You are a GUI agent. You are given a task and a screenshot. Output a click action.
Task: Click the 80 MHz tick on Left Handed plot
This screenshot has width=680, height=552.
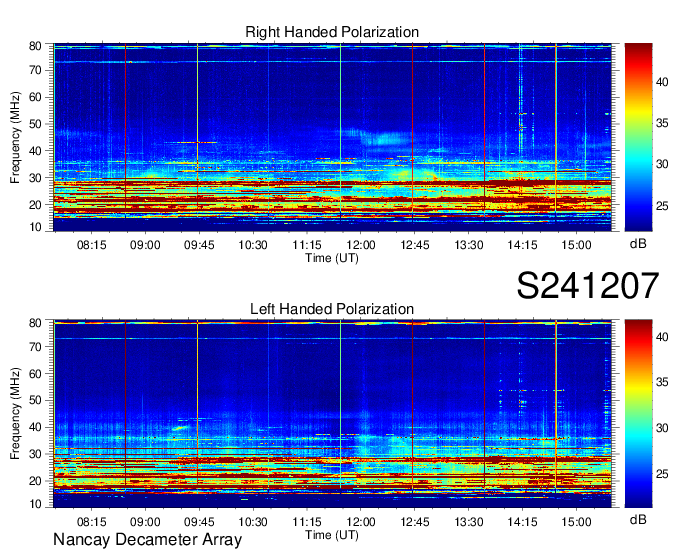35,323
